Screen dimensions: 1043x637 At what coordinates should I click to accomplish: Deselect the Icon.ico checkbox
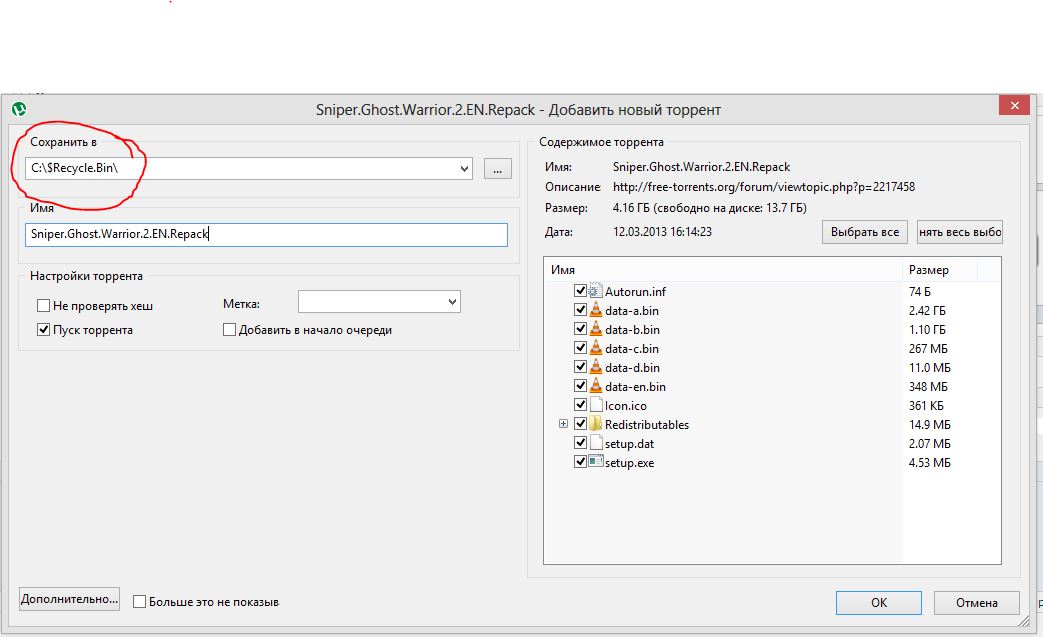click(580, 405)
